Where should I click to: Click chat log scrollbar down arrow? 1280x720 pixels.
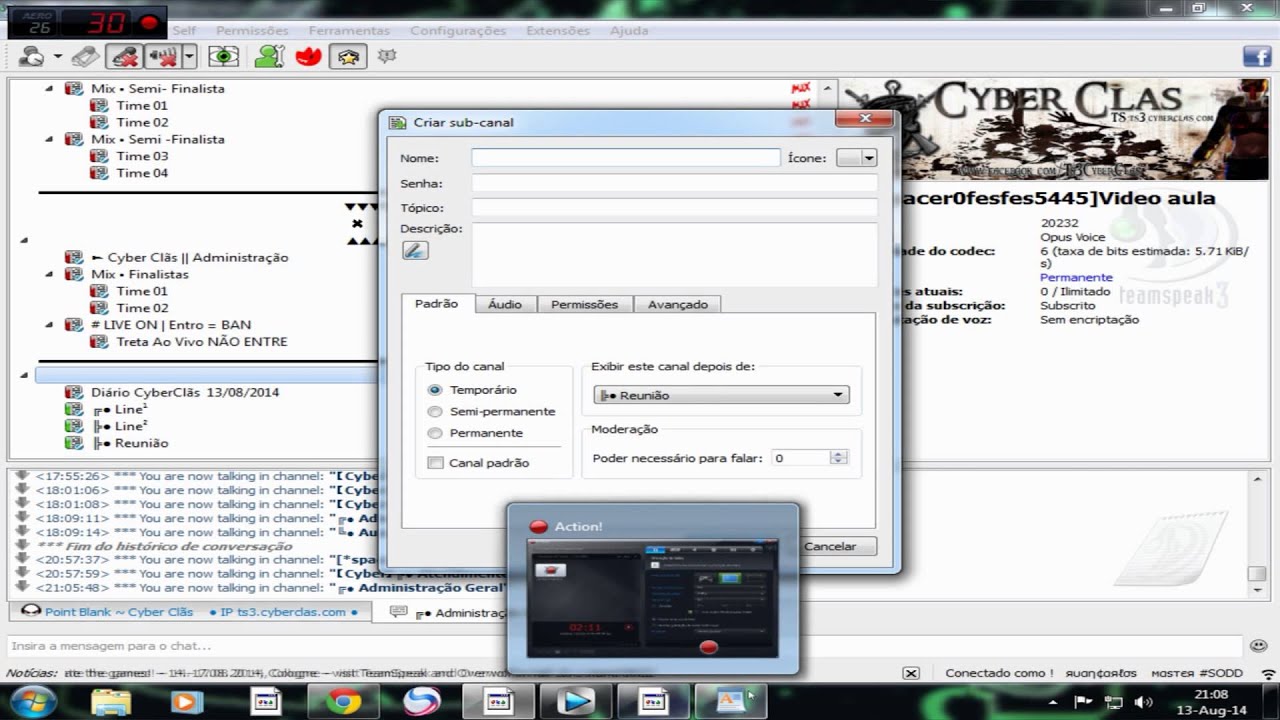click(1256, 593)
